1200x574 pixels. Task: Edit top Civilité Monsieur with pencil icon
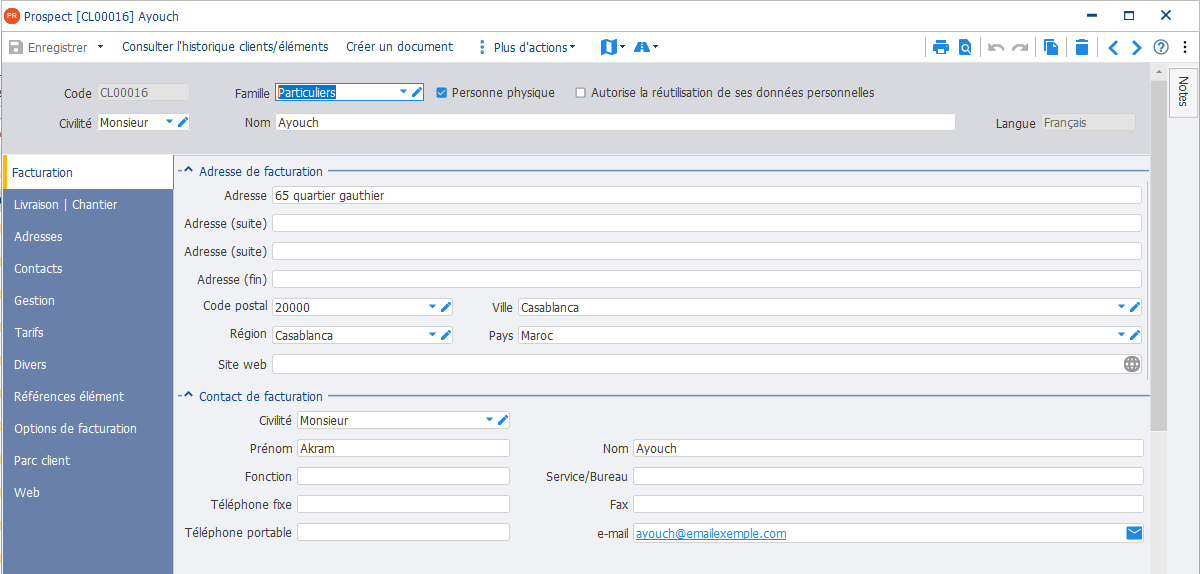pos(183,122)
